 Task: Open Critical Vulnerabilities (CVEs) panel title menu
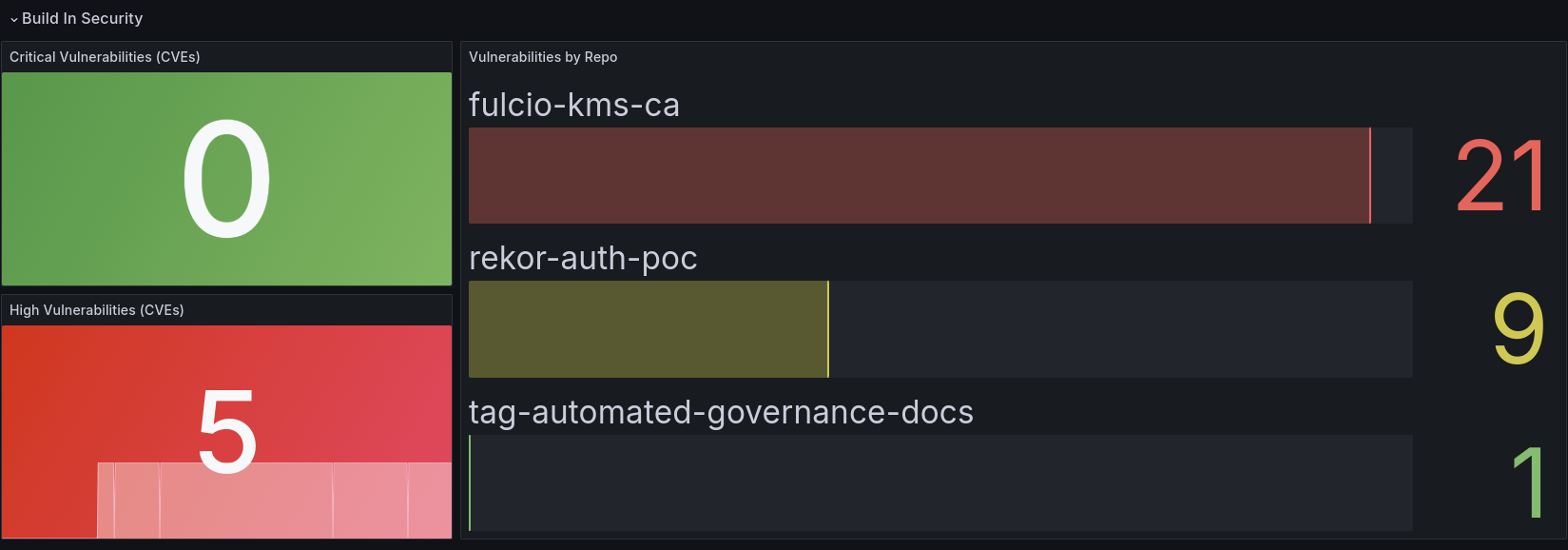(105, 57)
